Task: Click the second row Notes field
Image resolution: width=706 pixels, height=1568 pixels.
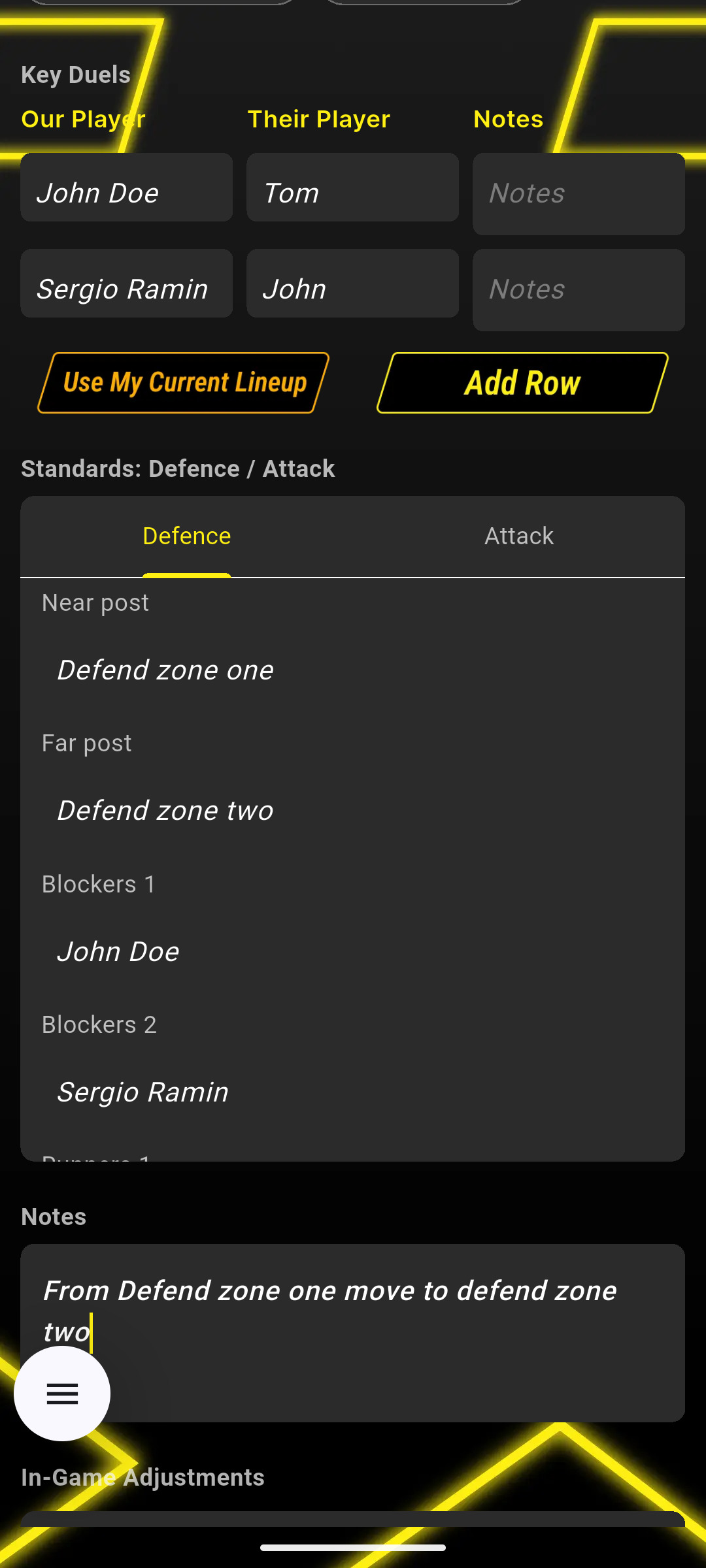Action: [x=579, y=289]
